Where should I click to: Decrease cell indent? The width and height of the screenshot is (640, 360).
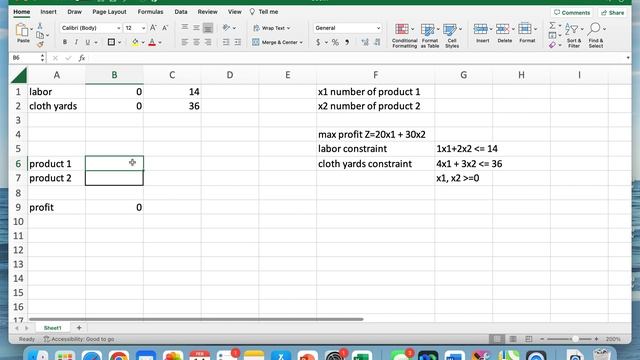226,42
